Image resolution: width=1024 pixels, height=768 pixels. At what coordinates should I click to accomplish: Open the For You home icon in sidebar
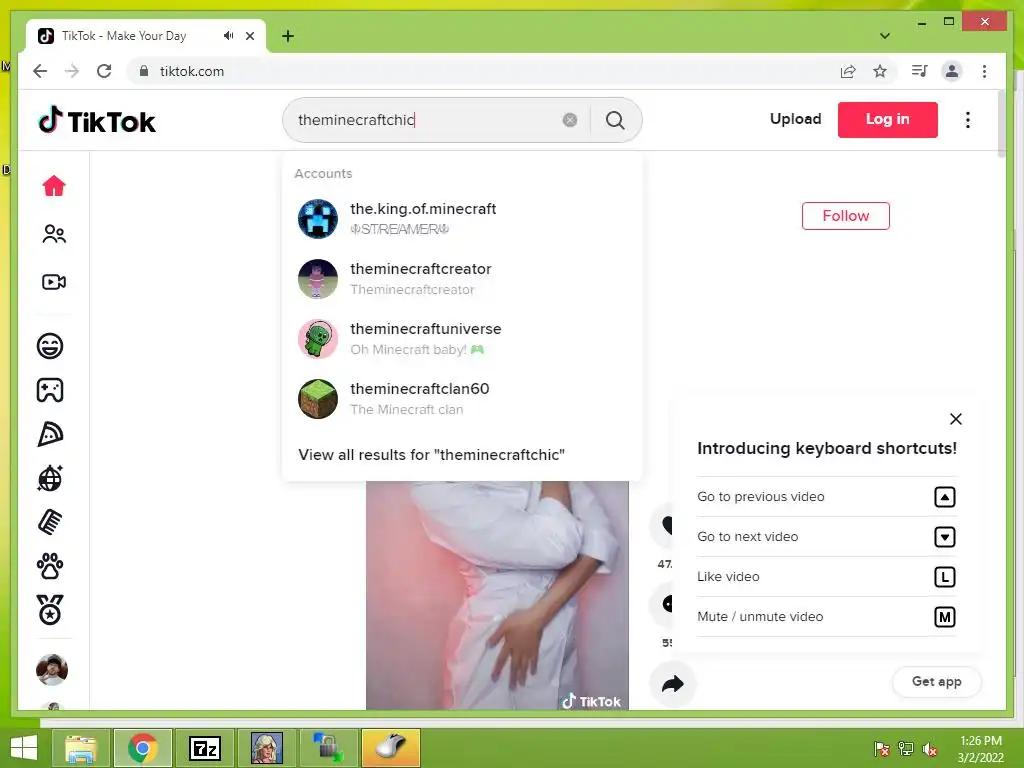(x=54, y=186)
